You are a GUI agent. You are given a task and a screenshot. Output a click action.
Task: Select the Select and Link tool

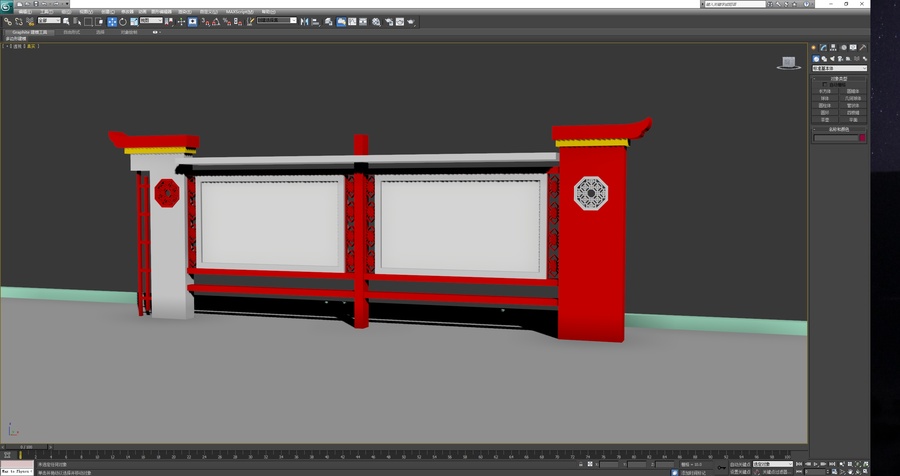coord(7,22)
